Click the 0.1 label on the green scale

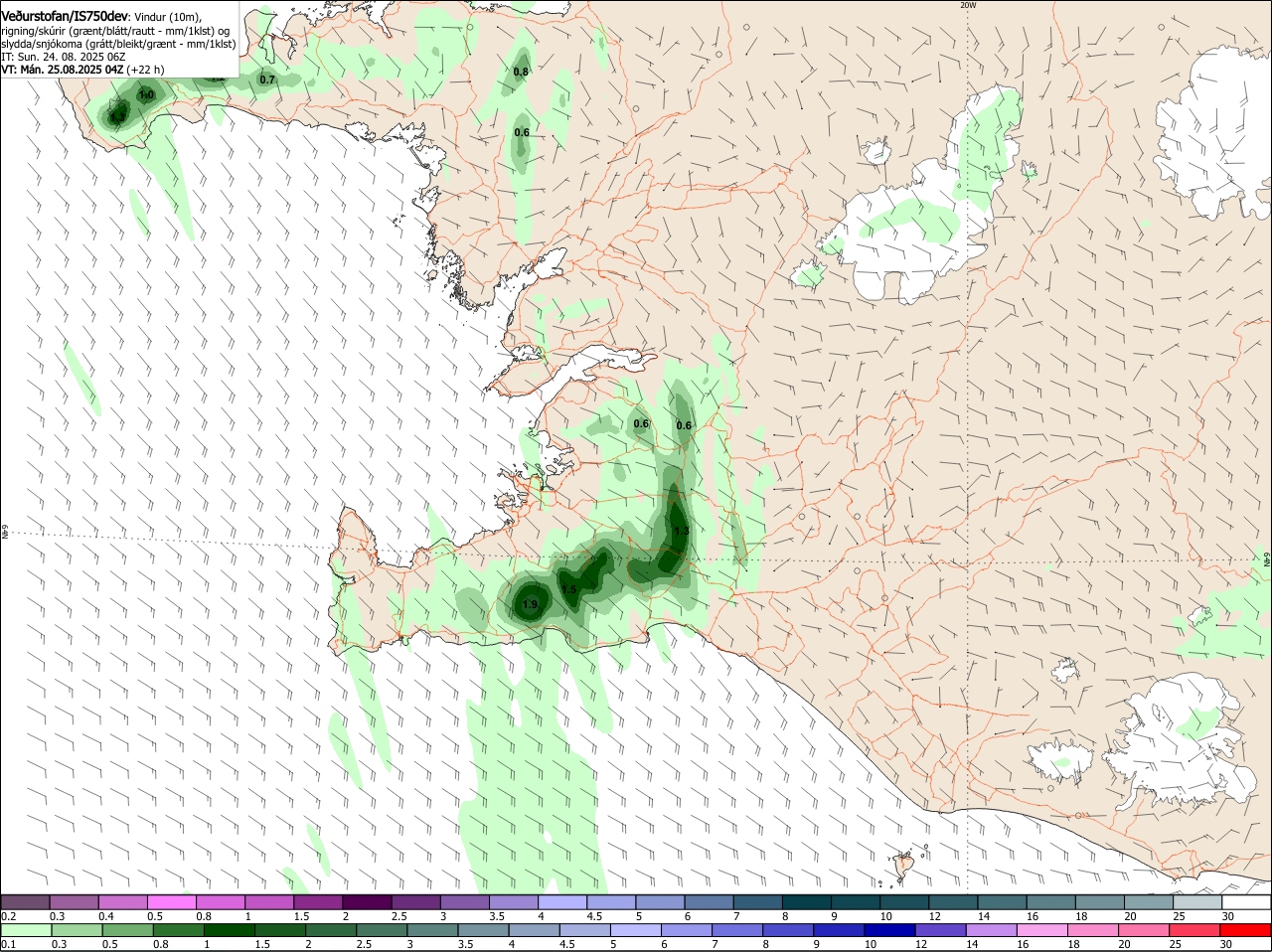click(8, 944)
